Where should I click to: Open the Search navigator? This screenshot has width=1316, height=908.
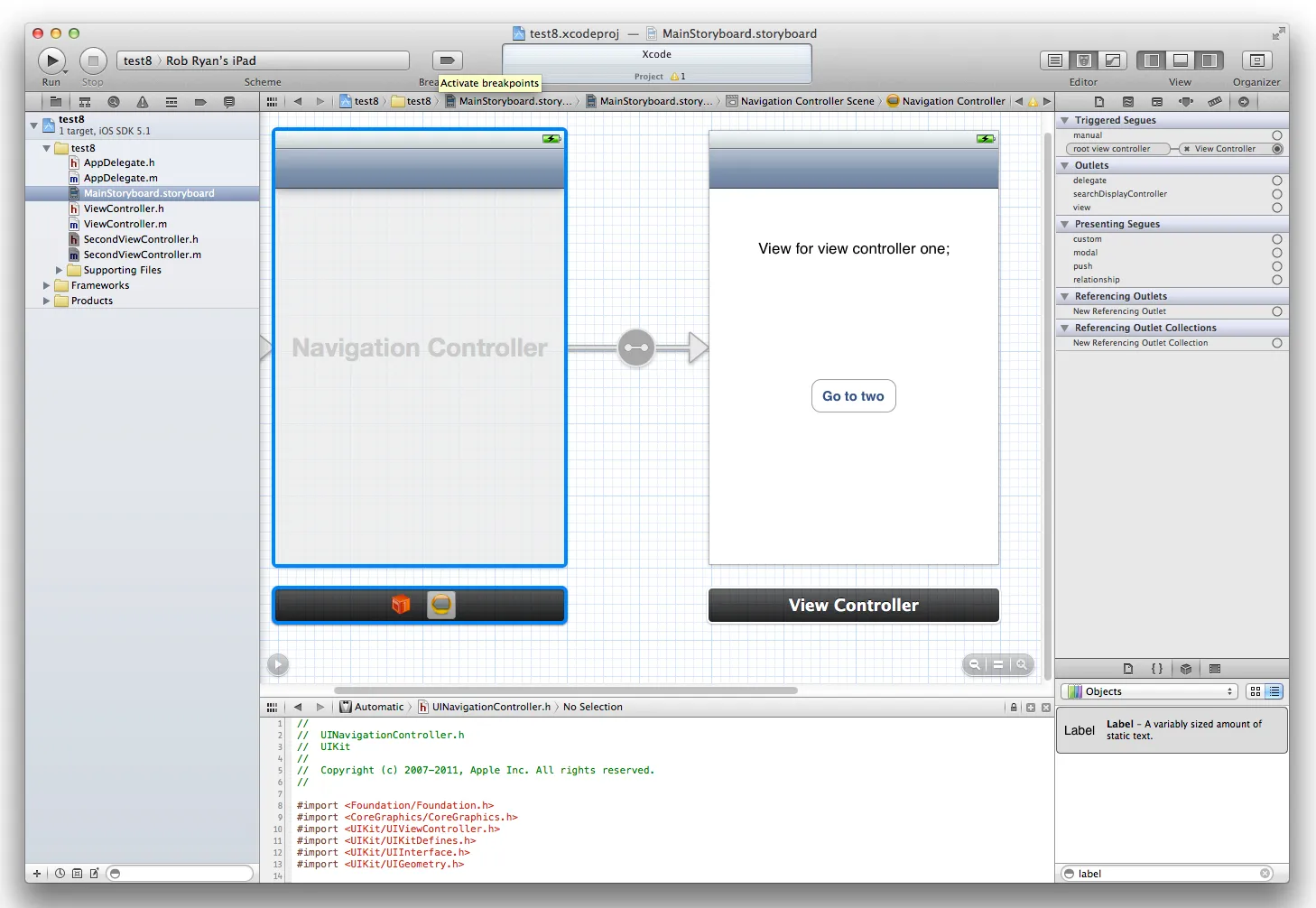(114, 102)
